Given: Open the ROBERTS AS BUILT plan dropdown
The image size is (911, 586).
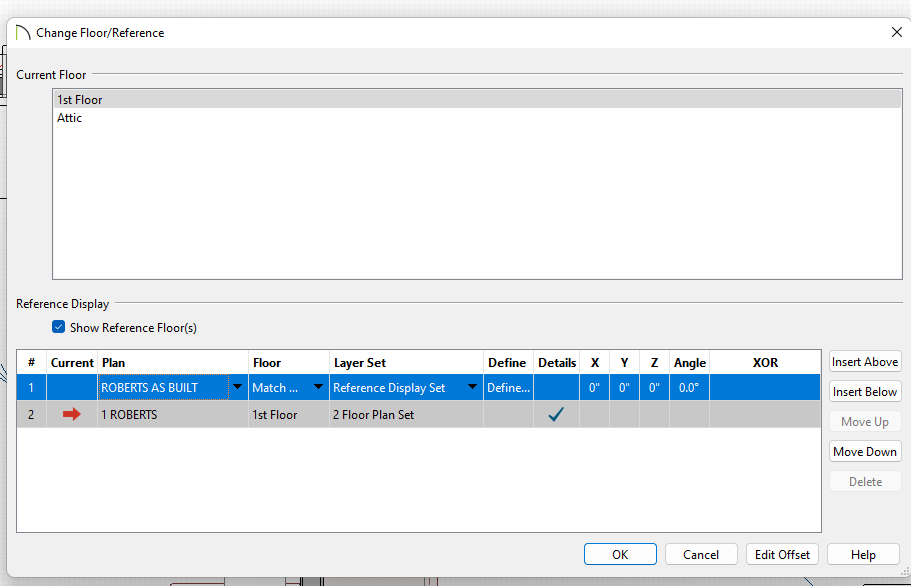Looking at the screenshot, I should point(237,388).
